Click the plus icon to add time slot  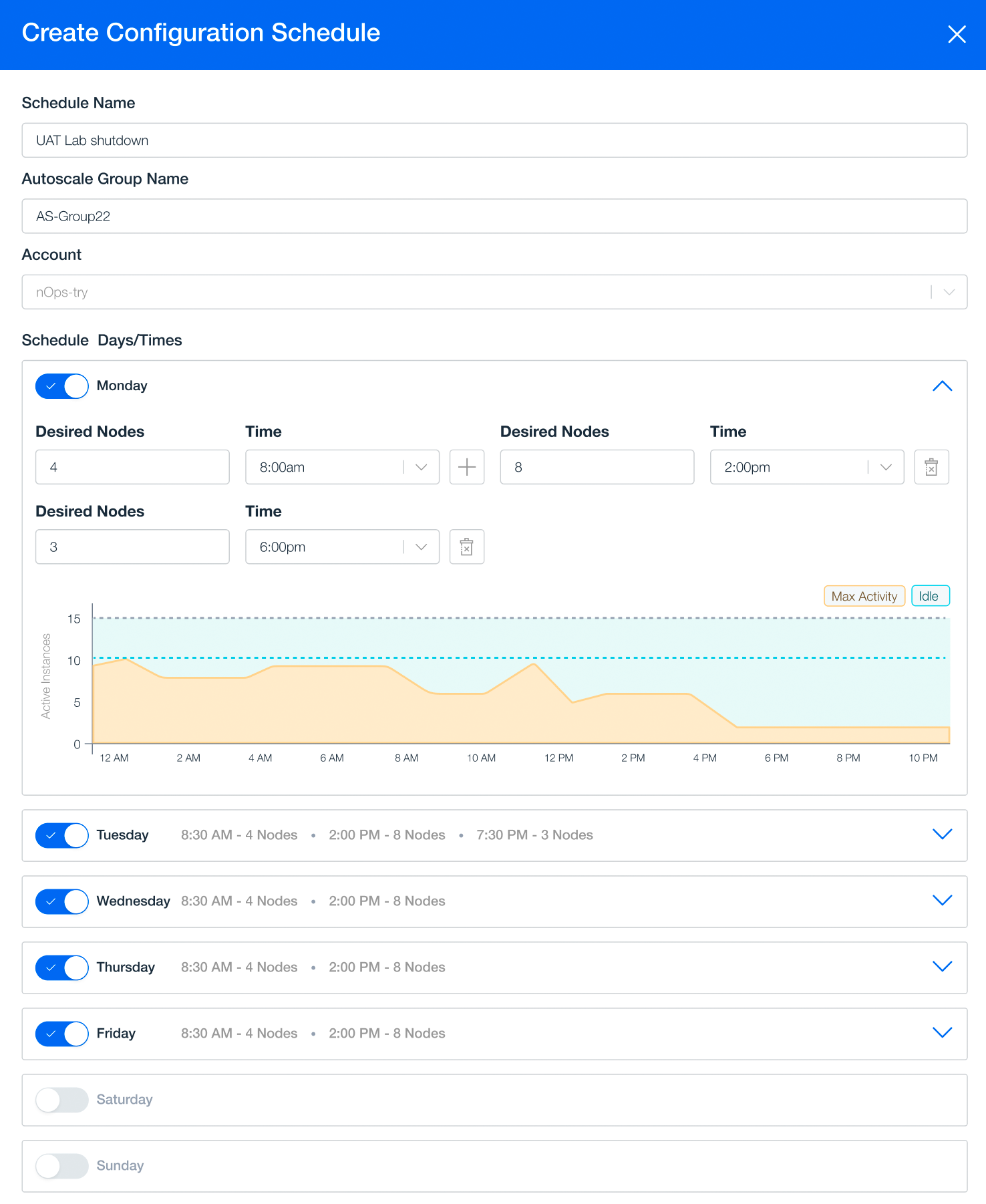(467, 467)
